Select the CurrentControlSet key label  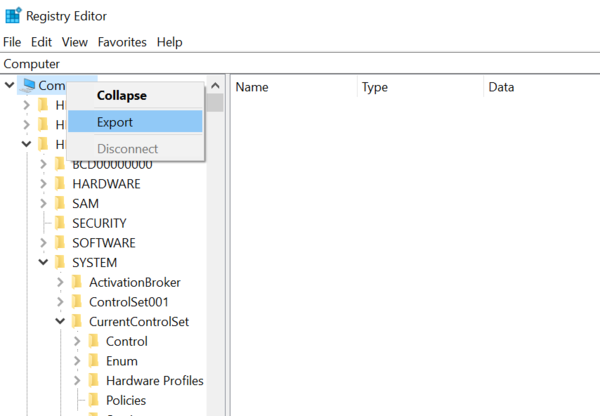click(139, 321)
